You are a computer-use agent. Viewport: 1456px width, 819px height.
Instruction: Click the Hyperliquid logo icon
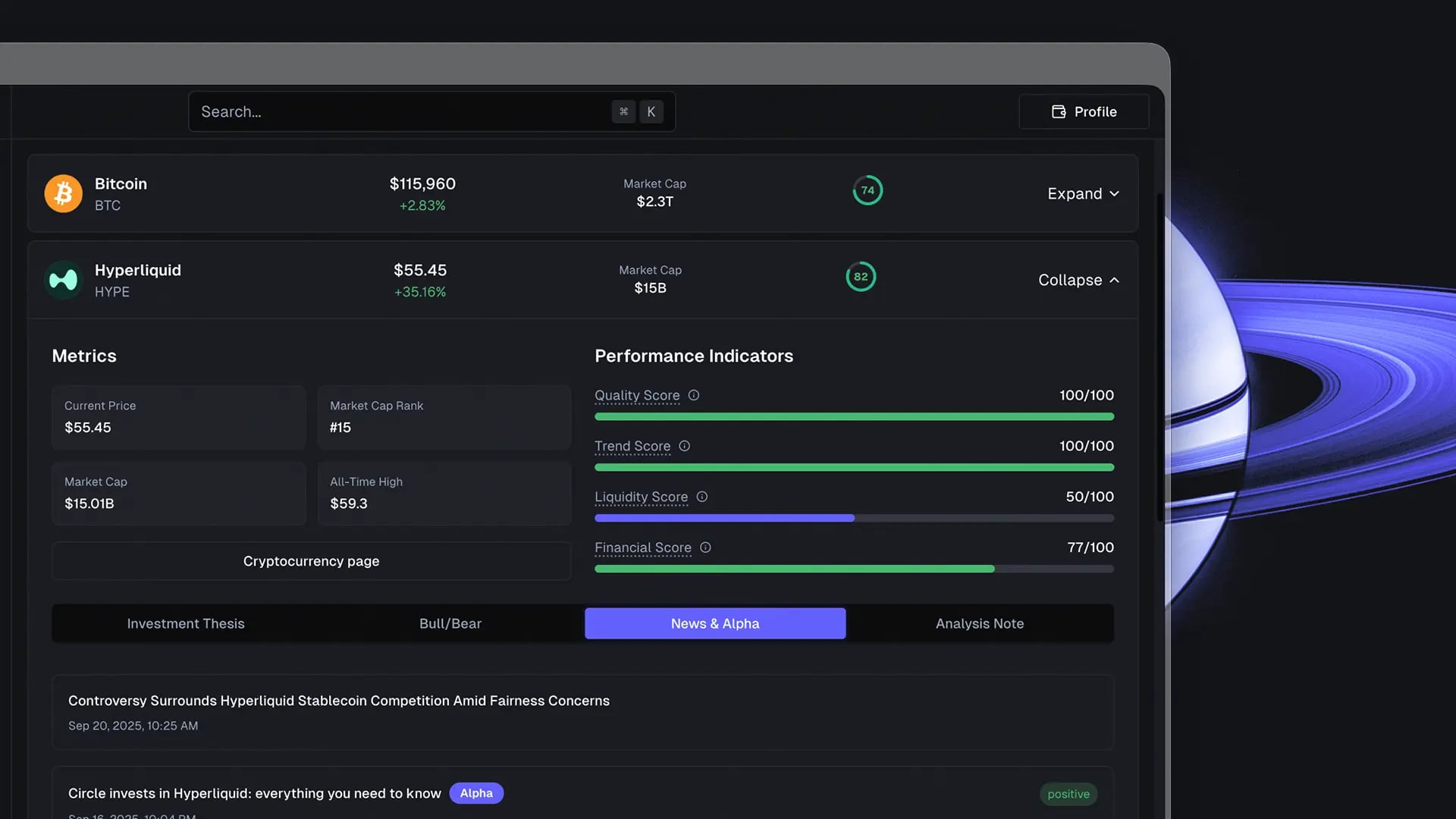pos(63,280)
